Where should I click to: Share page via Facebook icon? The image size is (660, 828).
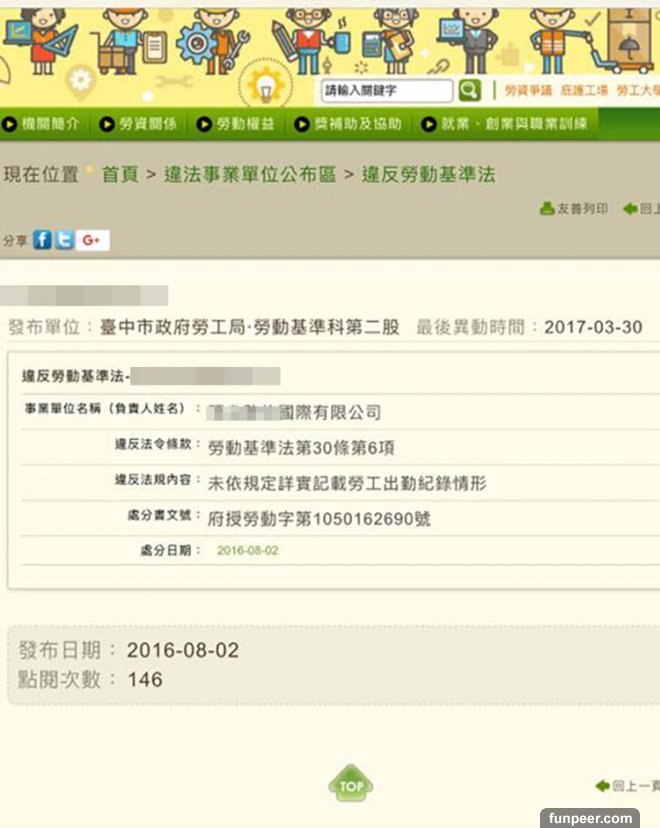(42, 240)
